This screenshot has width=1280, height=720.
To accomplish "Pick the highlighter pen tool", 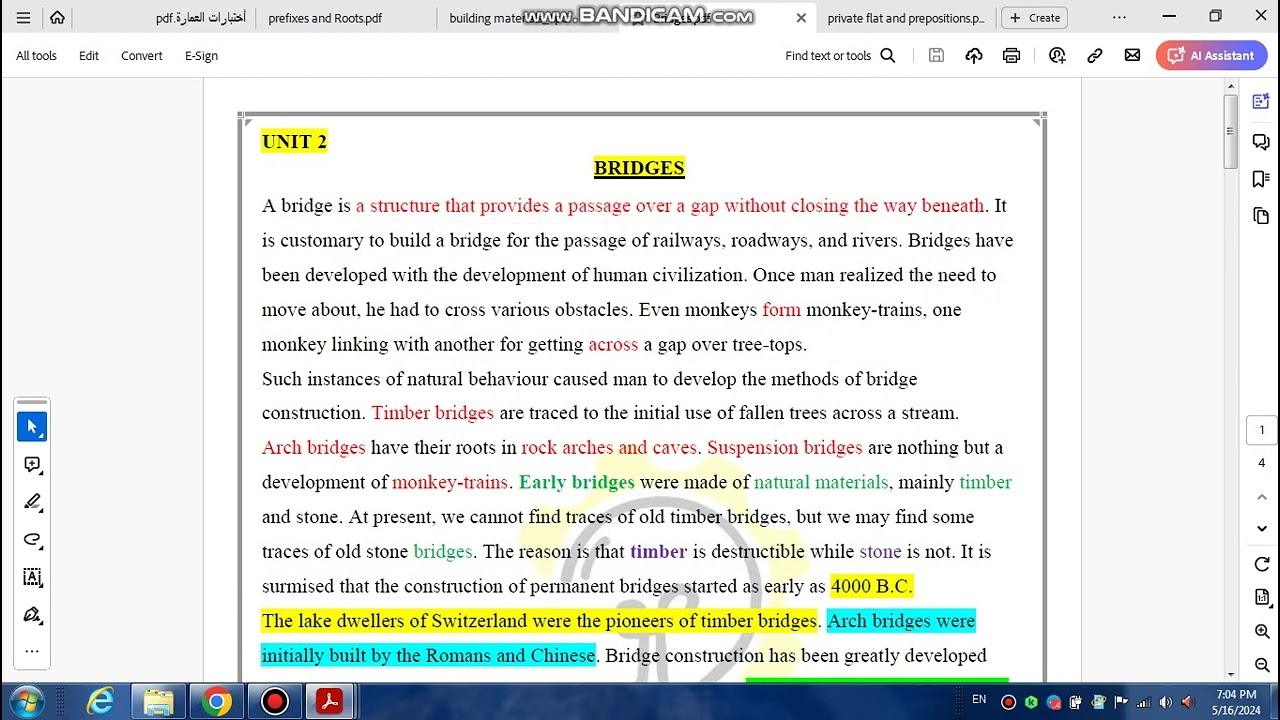I will click(x=32, y=502).
